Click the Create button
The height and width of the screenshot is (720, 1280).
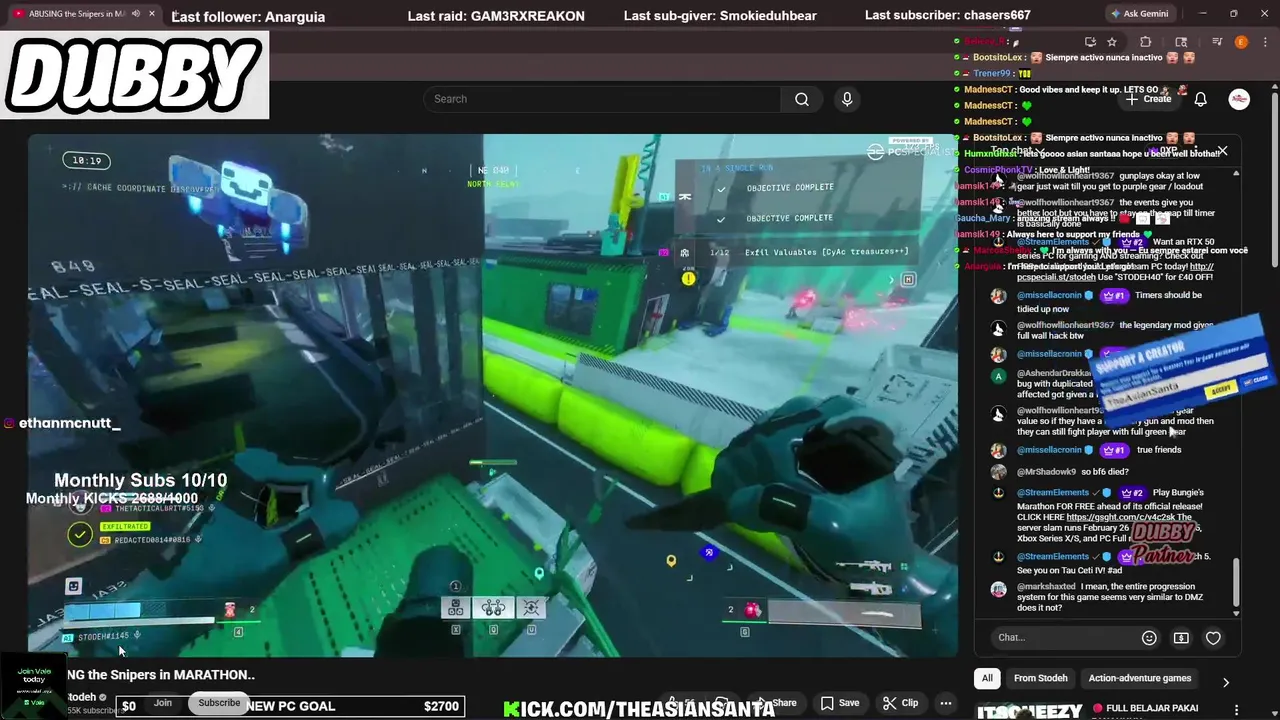click(1148, 99)
